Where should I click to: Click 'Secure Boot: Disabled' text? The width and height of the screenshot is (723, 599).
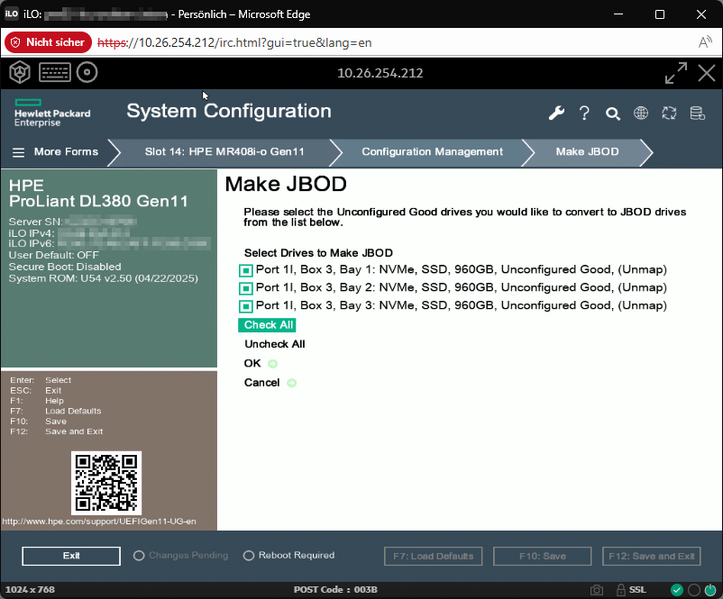coord(65,267)
